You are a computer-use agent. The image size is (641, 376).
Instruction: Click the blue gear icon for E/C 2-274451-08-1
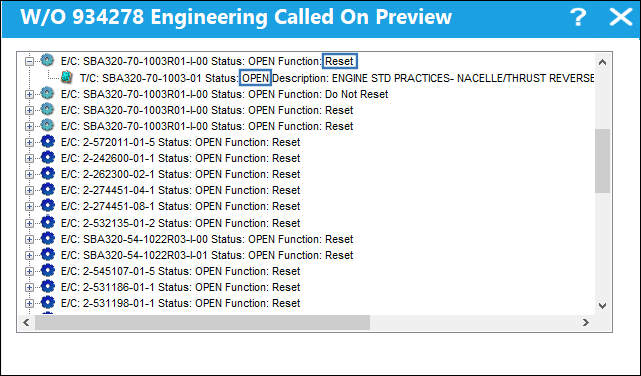[x=47, y=206]
